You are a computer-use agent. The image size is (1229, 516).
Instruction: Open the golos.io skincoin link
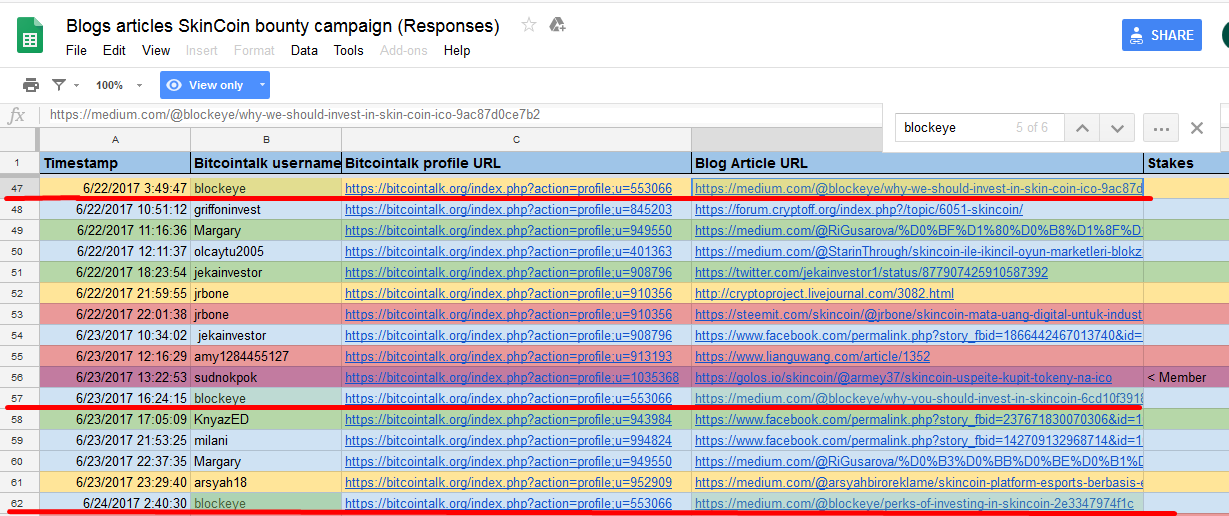click(903, 378)
